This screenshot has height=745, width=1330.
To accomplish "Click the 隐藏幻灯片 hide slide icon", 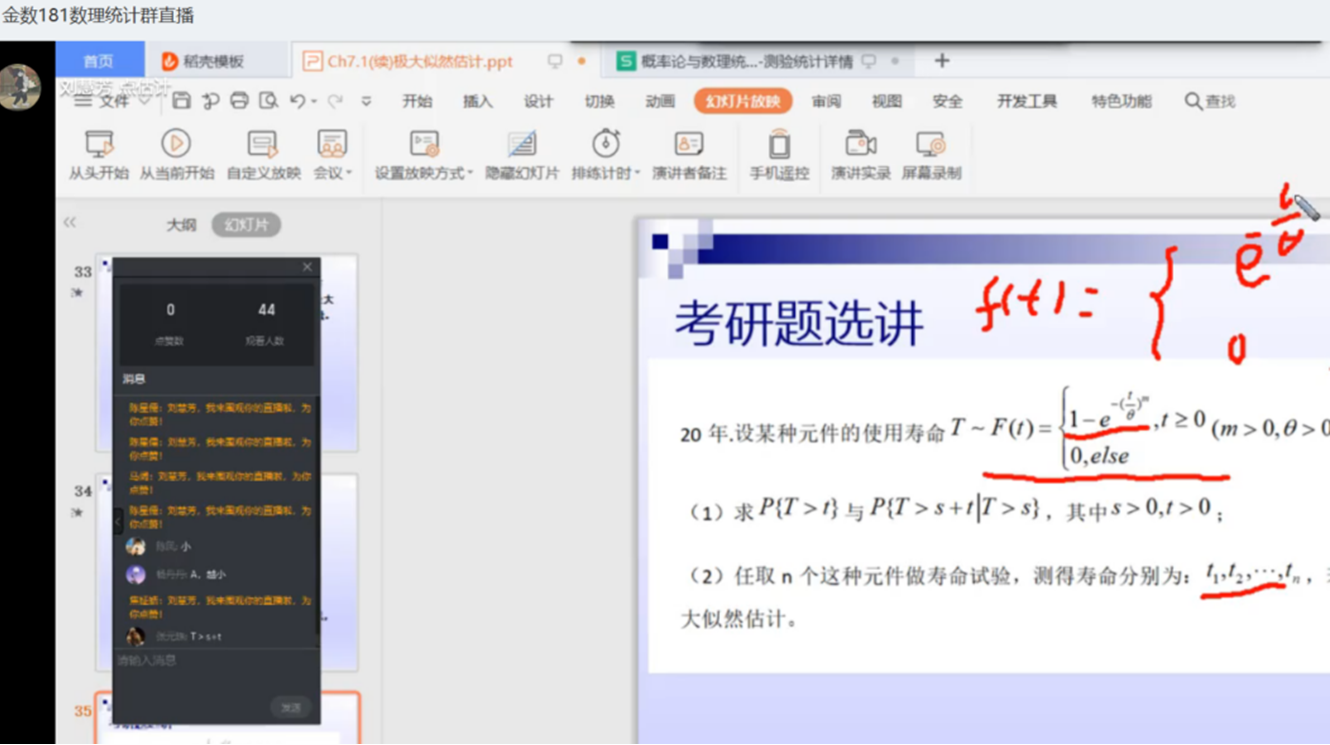I will pos(521,145).
